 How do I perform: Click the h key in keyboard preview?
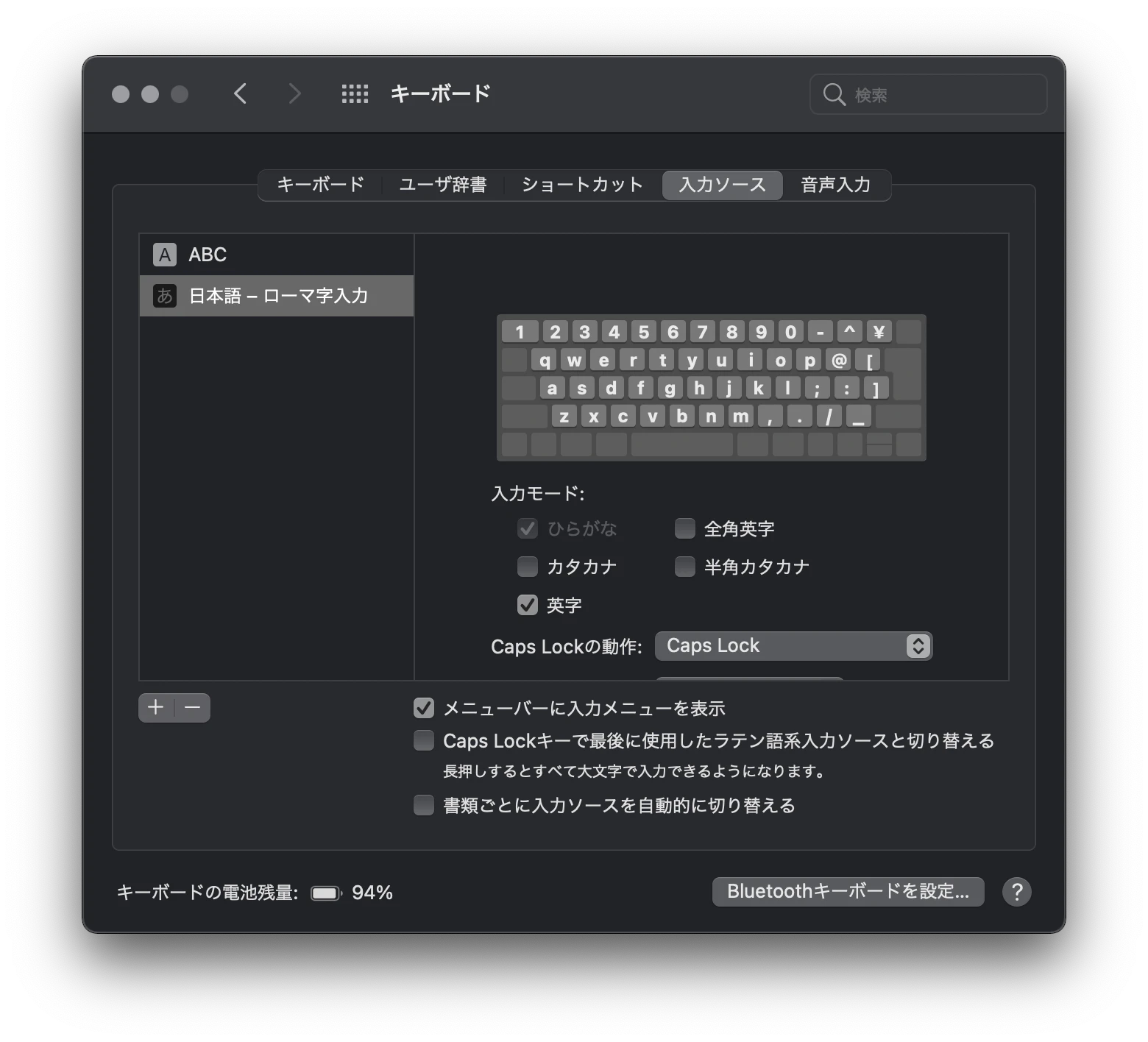coord(699,388)
